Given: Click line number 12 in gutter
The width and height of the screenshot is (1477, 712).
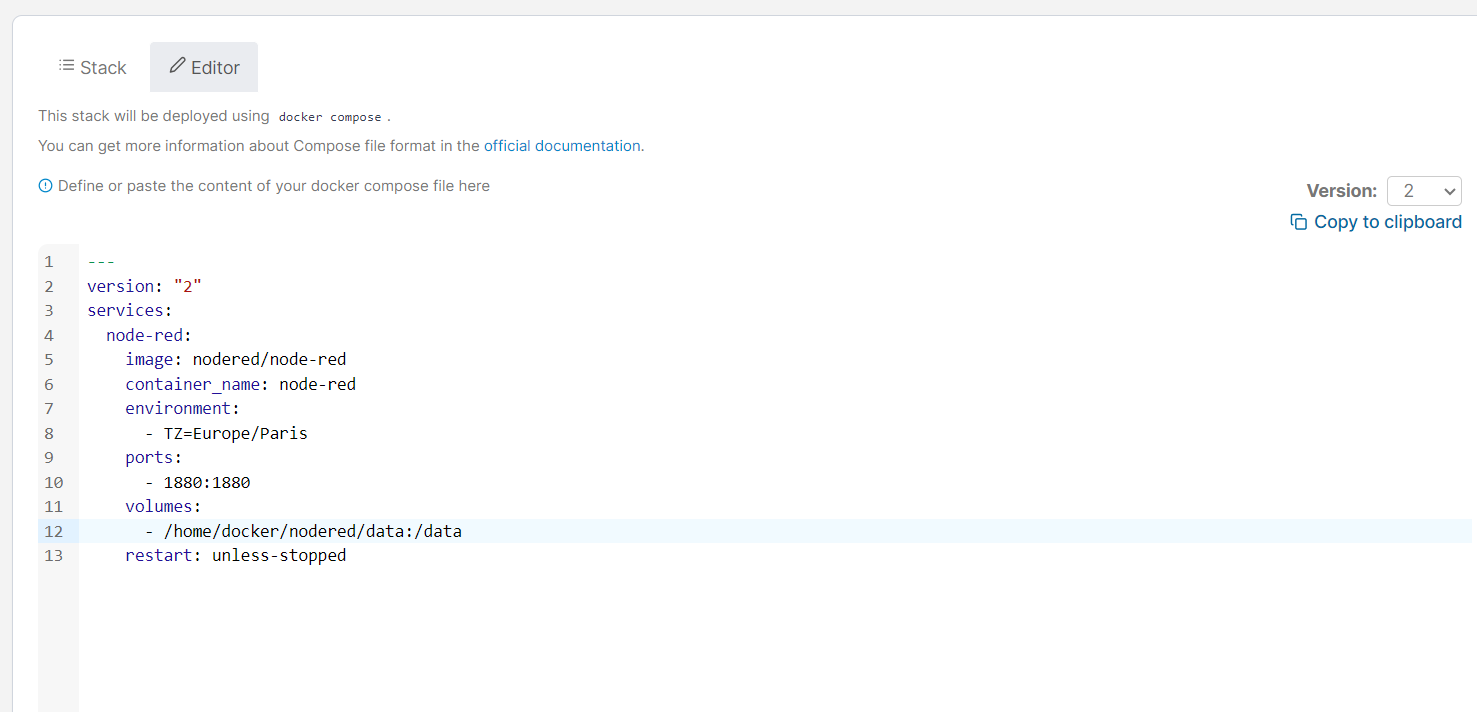Looking at the screenshot, I should (53, 531).
